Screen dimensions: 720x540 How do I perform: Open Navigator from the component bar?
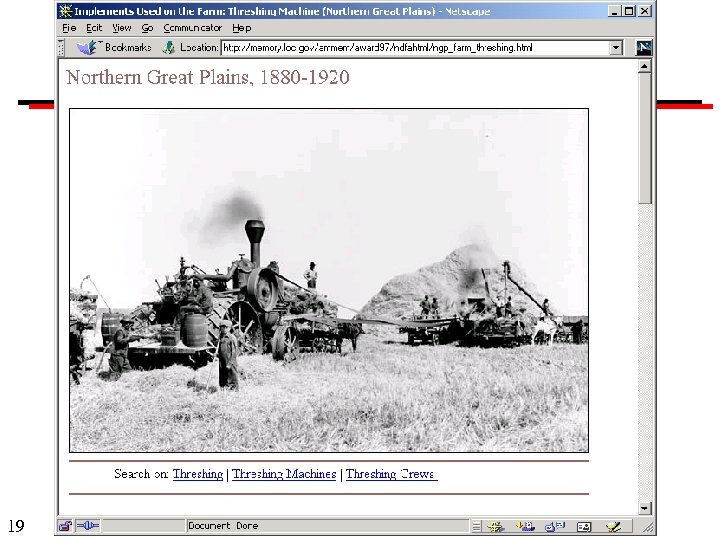(496, 526)
